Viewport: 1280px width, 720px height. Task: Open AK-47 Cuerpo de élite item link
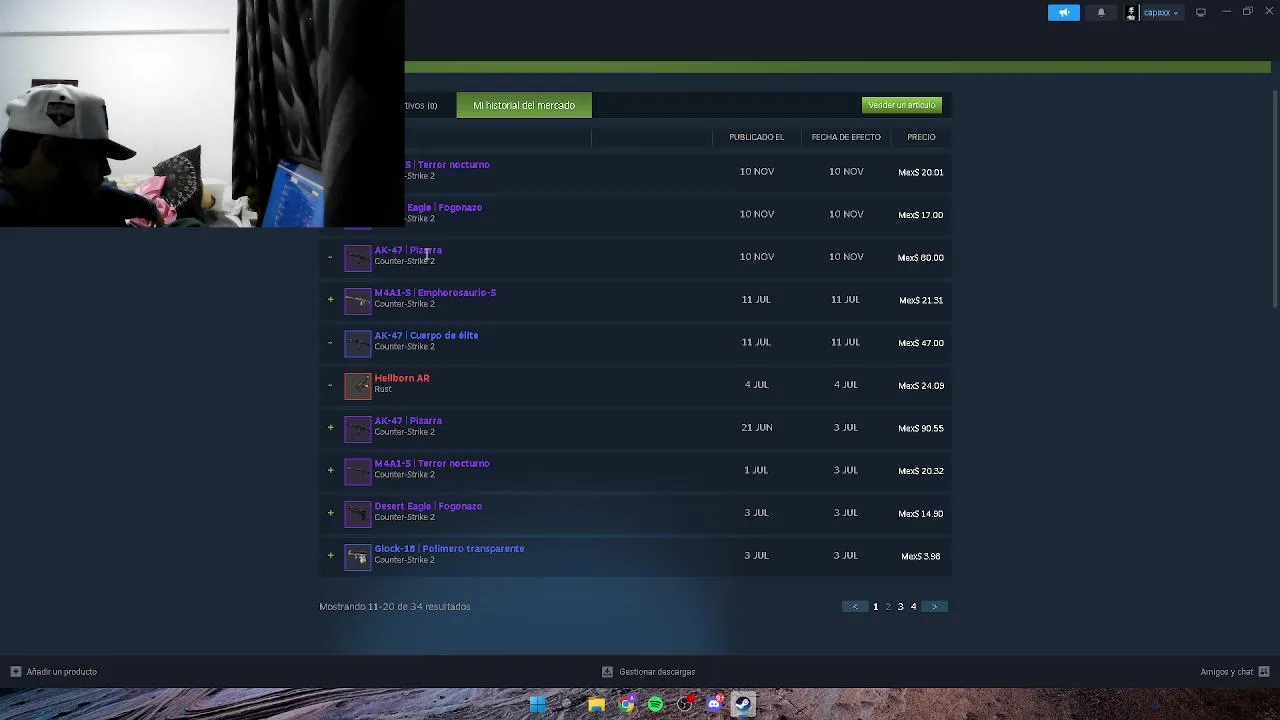(x=426, y=336)
